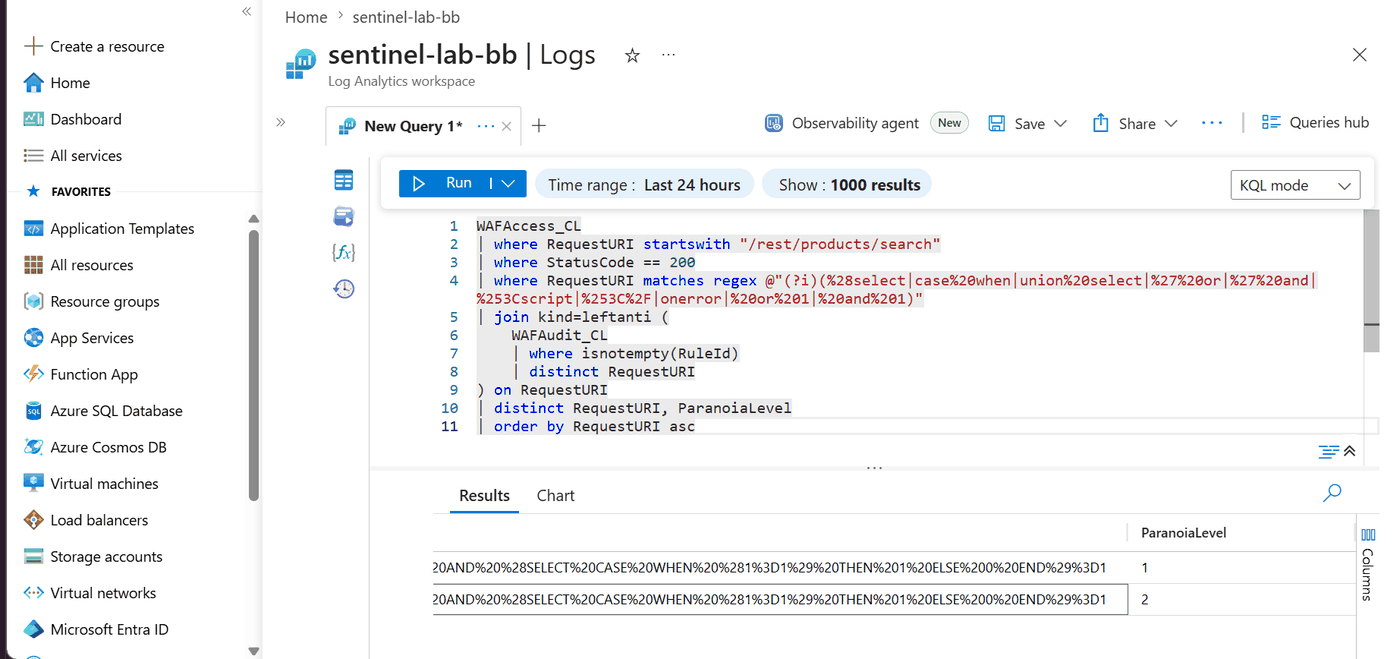Open Application Templates
This screenshot has height=659, width=1400.
122,228
